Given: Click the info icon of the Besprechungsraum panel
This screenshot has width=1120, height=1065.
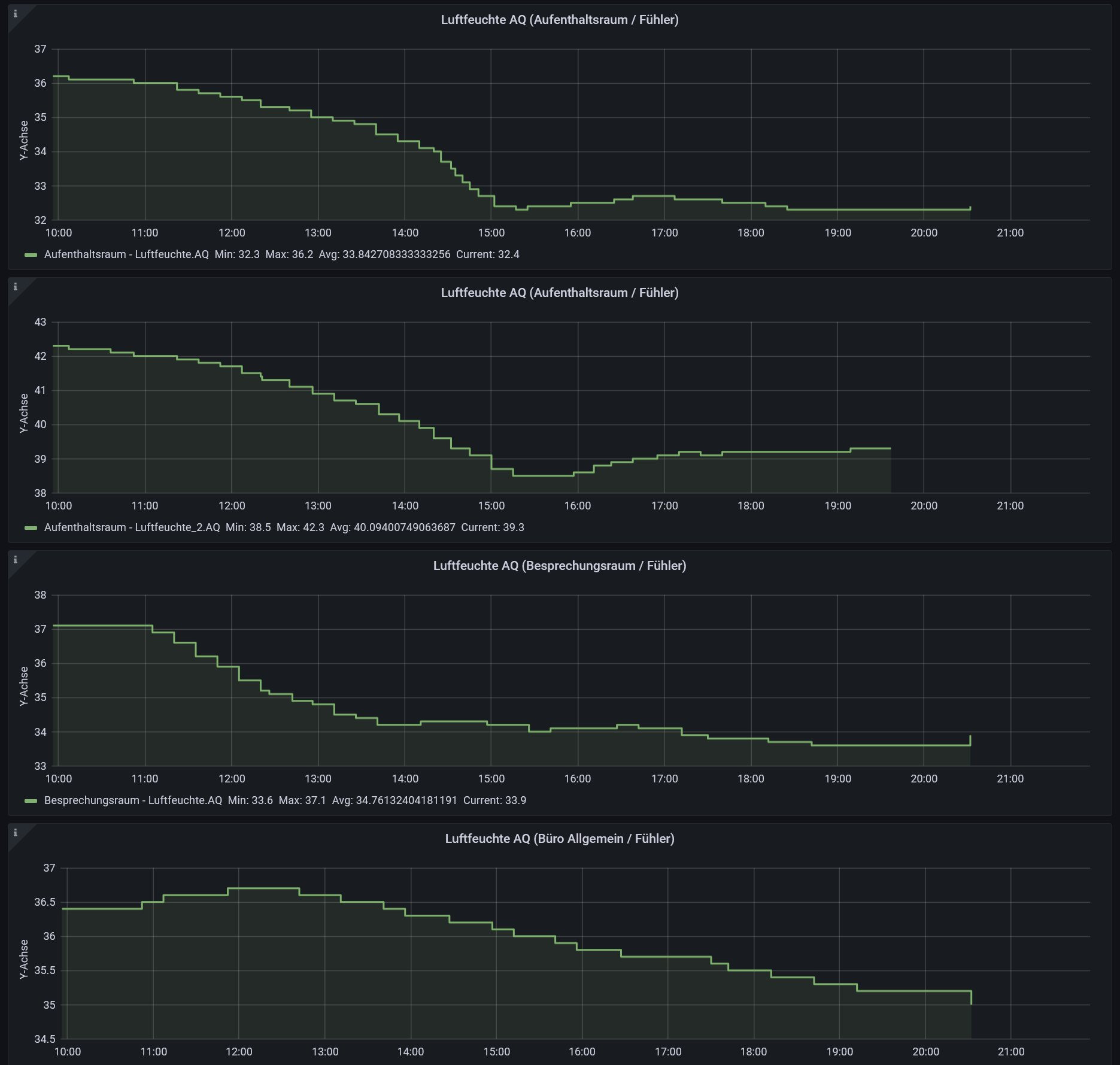Looking at the screenshot, I should (16, 560).
